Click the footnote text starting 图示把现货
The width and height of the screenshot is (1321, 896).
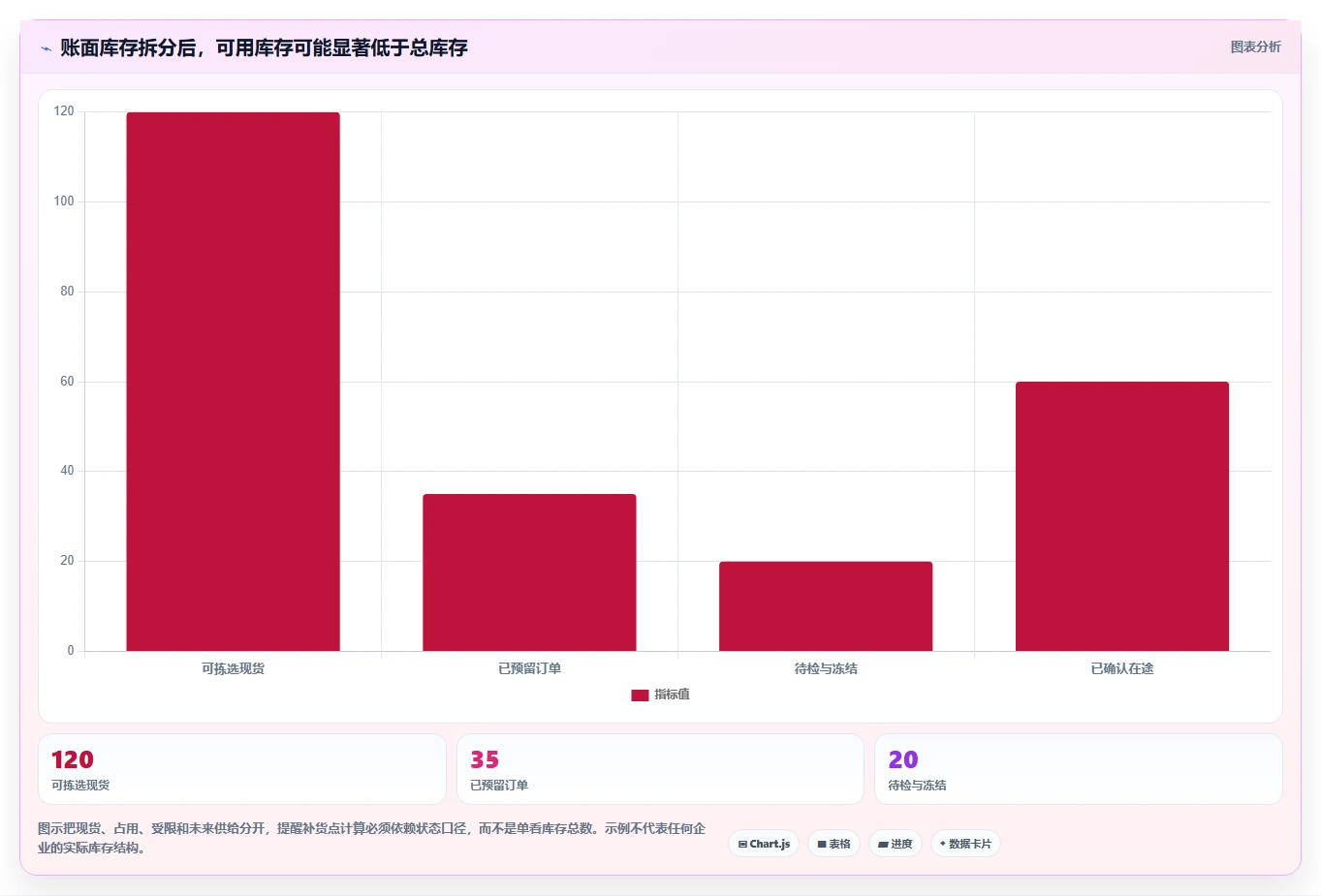click(372, 838)
